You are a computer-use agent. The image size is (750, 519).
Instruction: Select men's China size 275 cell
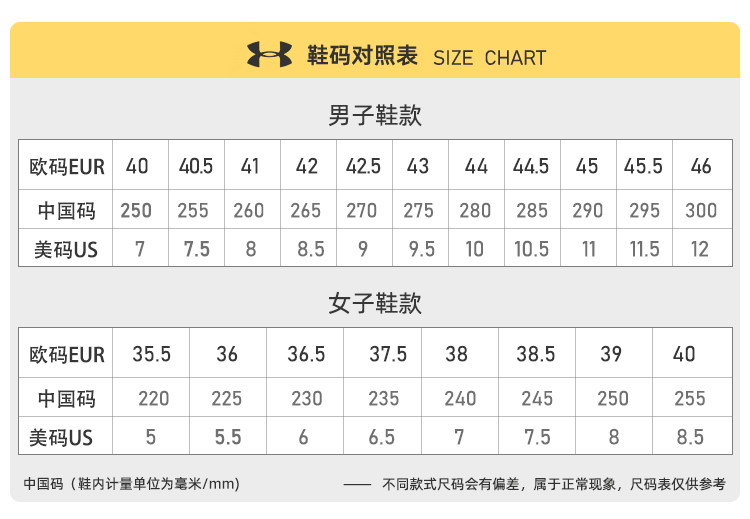418,210
